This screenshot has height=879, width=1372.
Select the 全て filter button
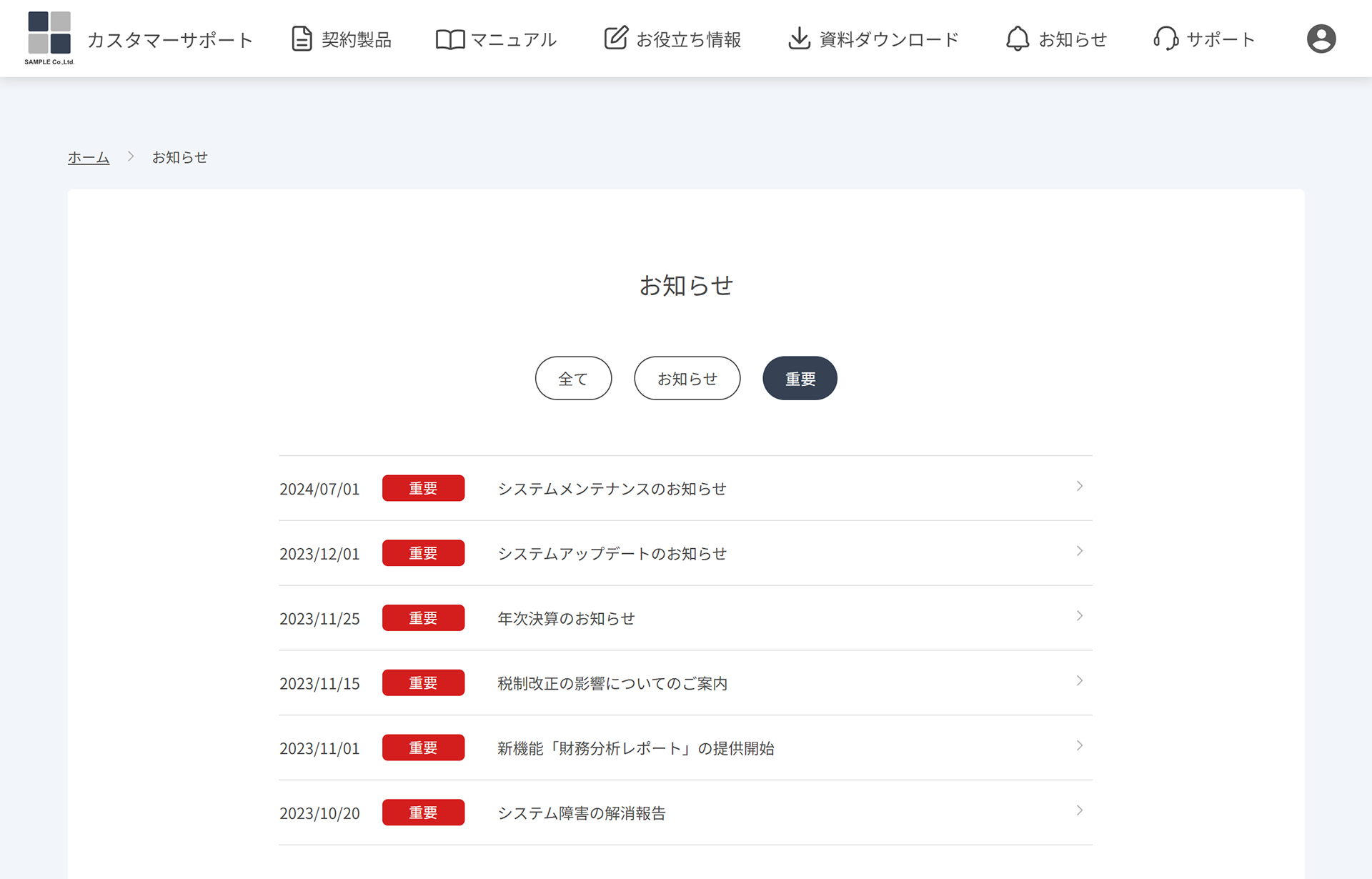[x=573, y=378]
